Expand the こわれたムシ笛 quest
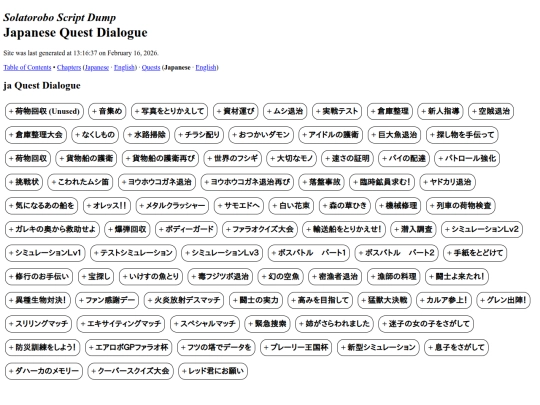Image resolution: width=540 pixels, height=405 pixels. click(80, 182)
